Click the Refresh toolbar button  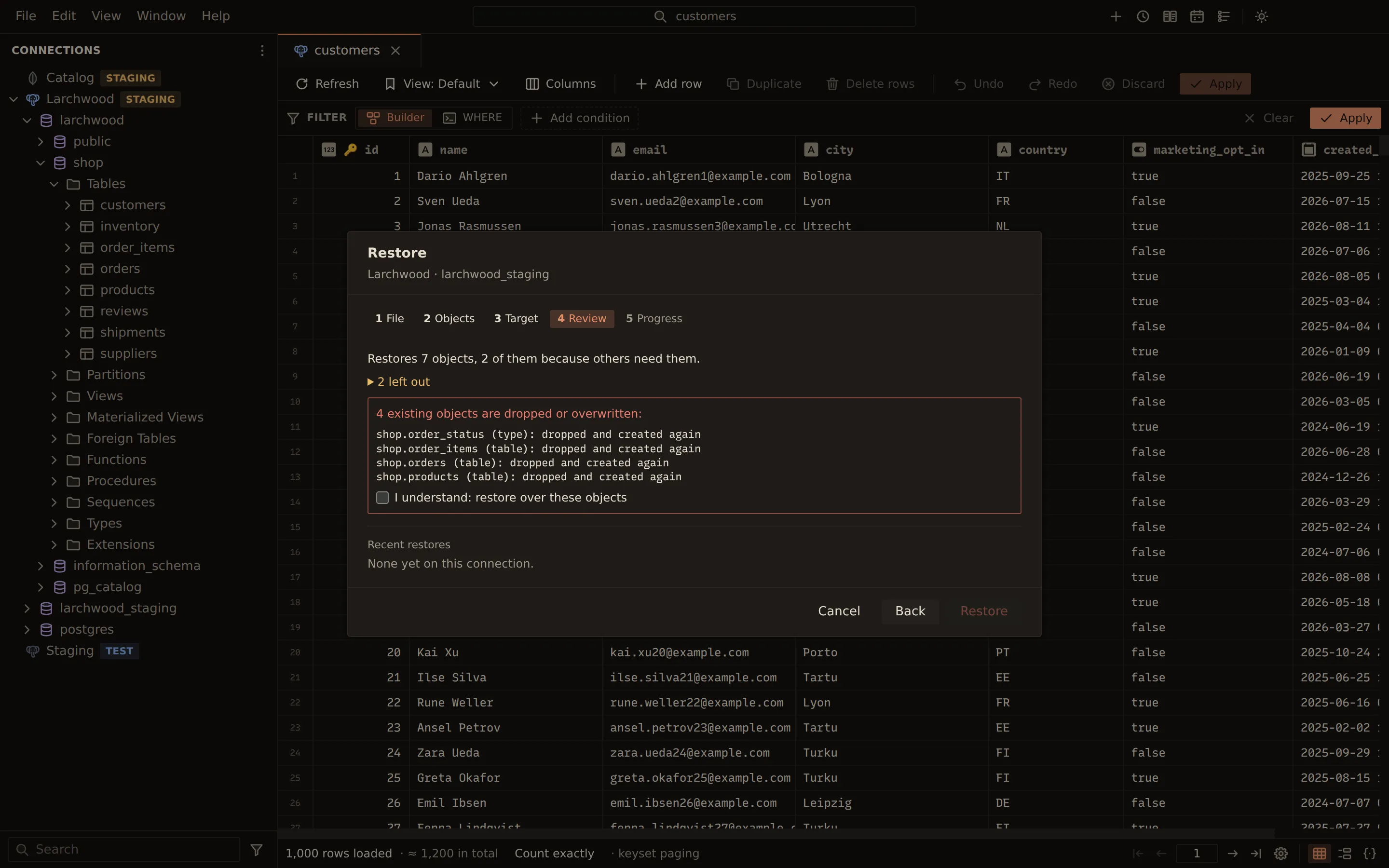[x=327, y=84]
